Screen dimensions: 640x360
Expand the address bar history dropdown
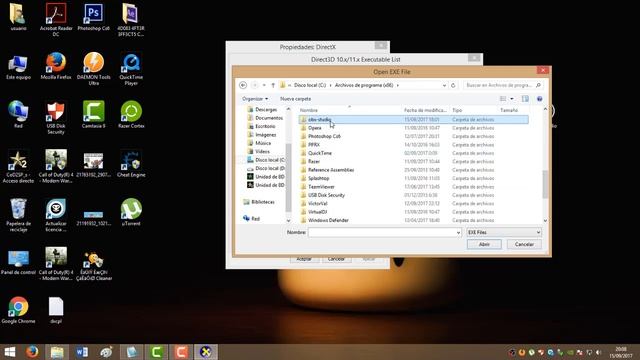tap(444, 85)
